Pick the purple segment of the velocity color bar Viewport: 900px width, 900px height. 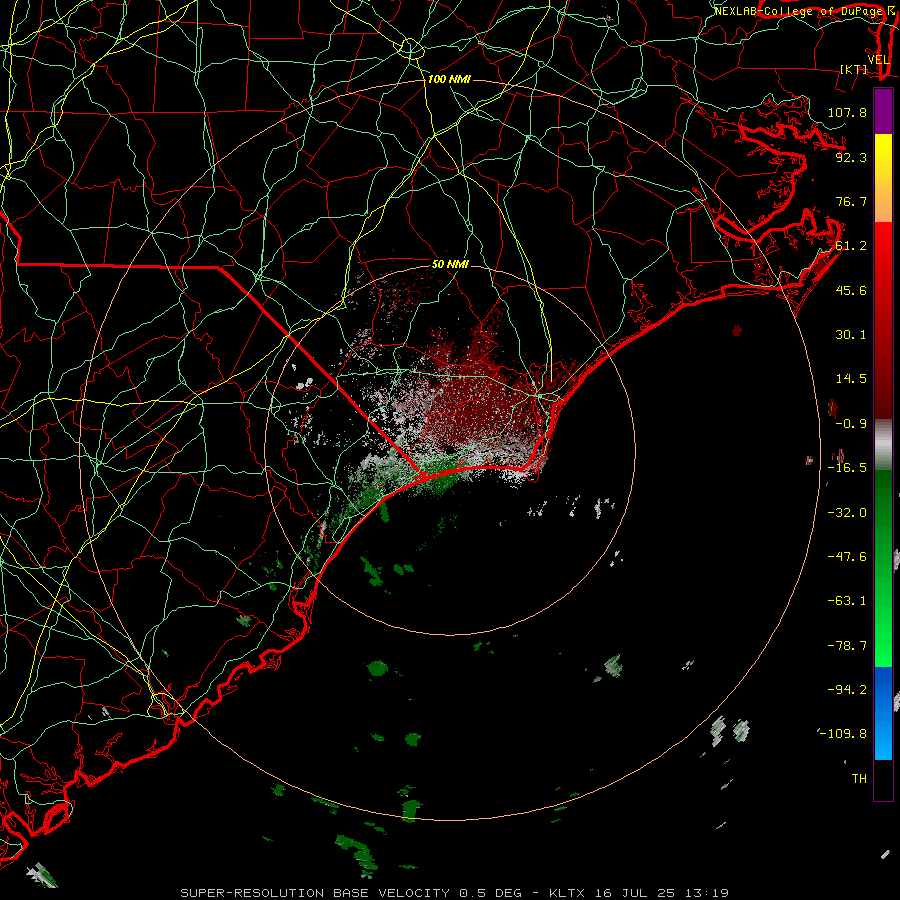pos(883,111)
